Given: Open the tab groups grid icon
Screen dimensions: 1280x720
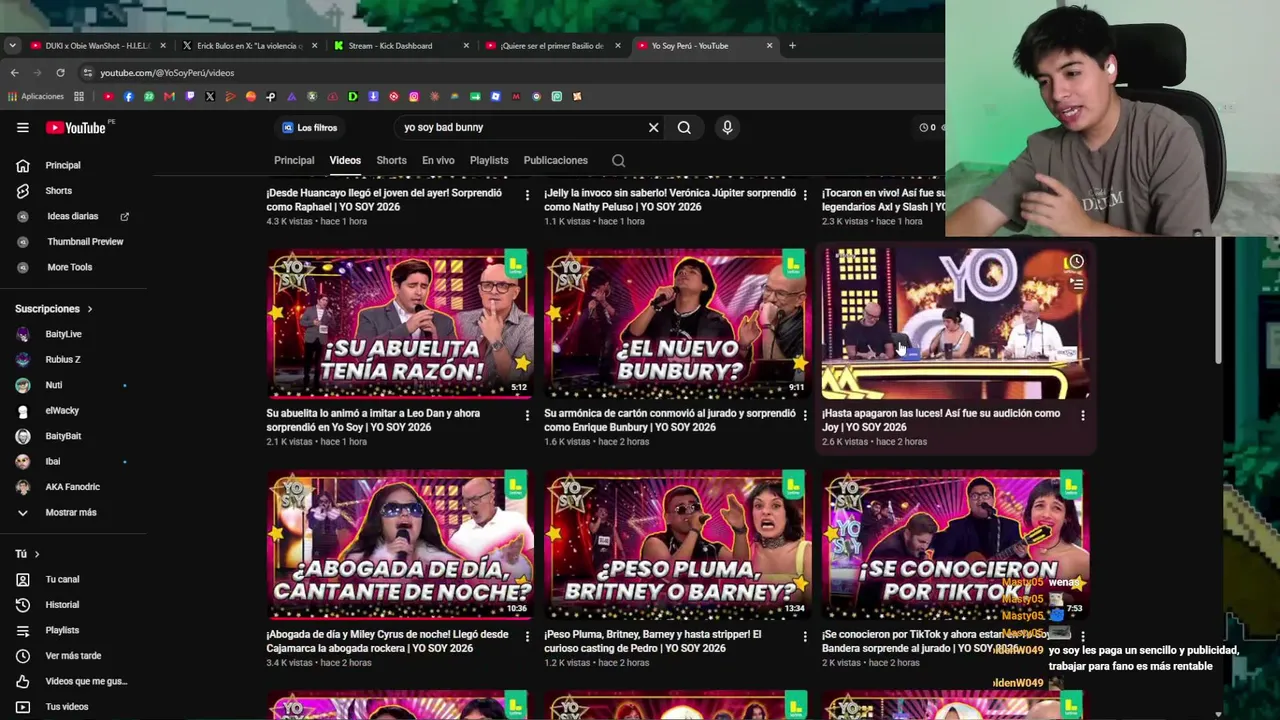Looking at the screenshot, I should click(x=79, y=97).
